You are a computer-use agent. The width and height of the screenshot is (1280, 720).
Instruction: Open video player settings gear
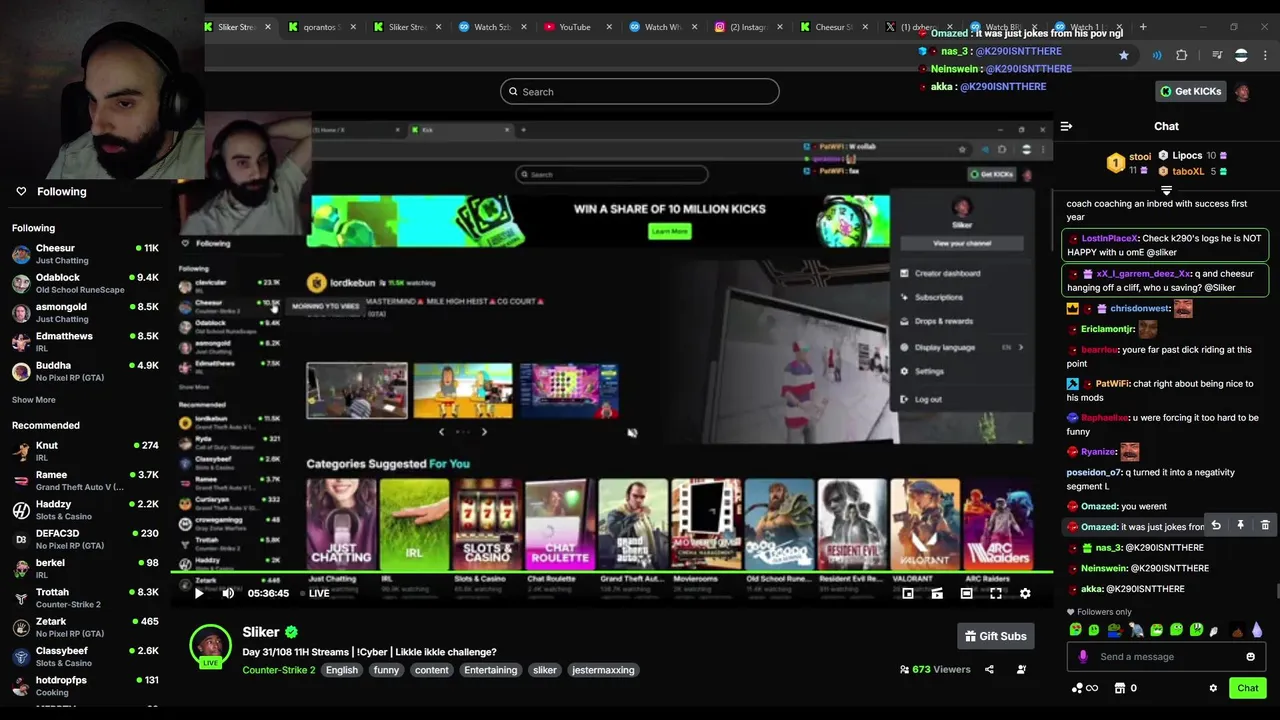1025,593
